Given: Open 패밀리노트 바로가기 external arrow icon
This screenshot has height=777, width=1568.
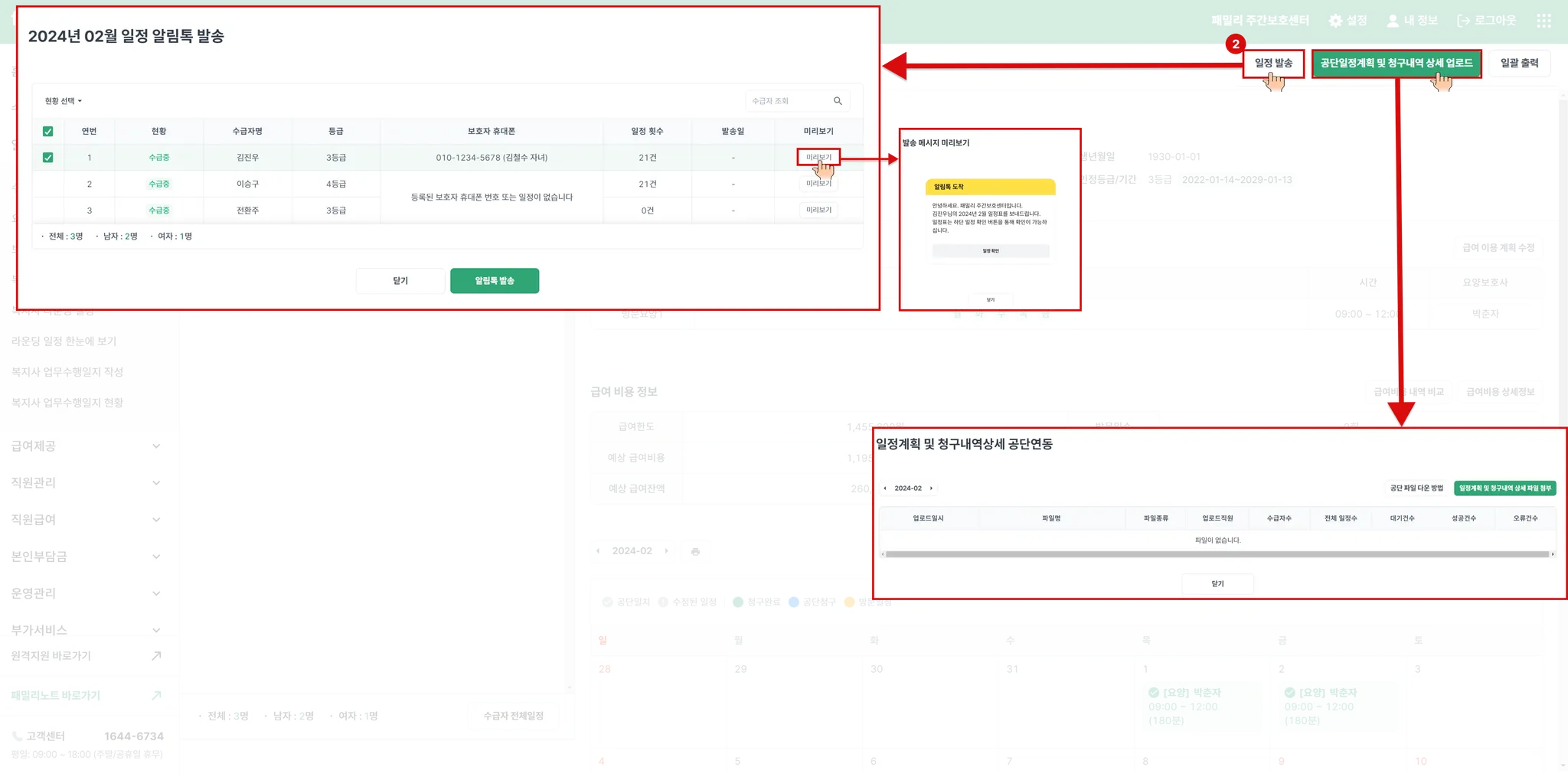Looking at the screenshot, I should 156,696.
